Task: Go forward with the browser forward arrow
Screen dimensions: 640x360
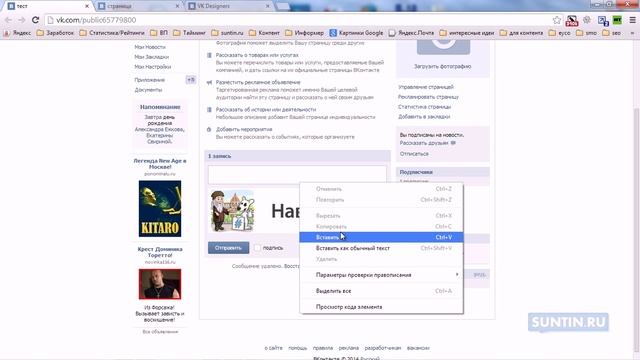Action: click(22, 20)
